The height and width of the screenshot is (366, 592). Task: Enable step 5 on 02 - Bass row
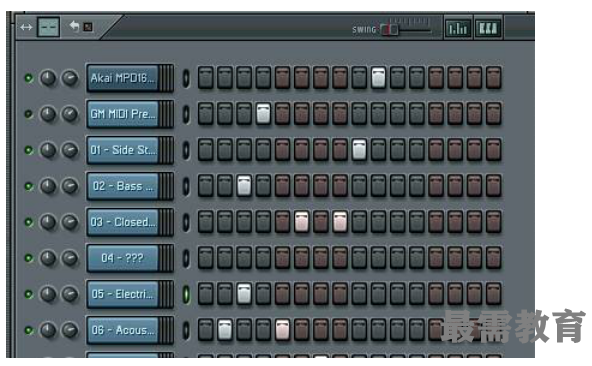point(282,186)
